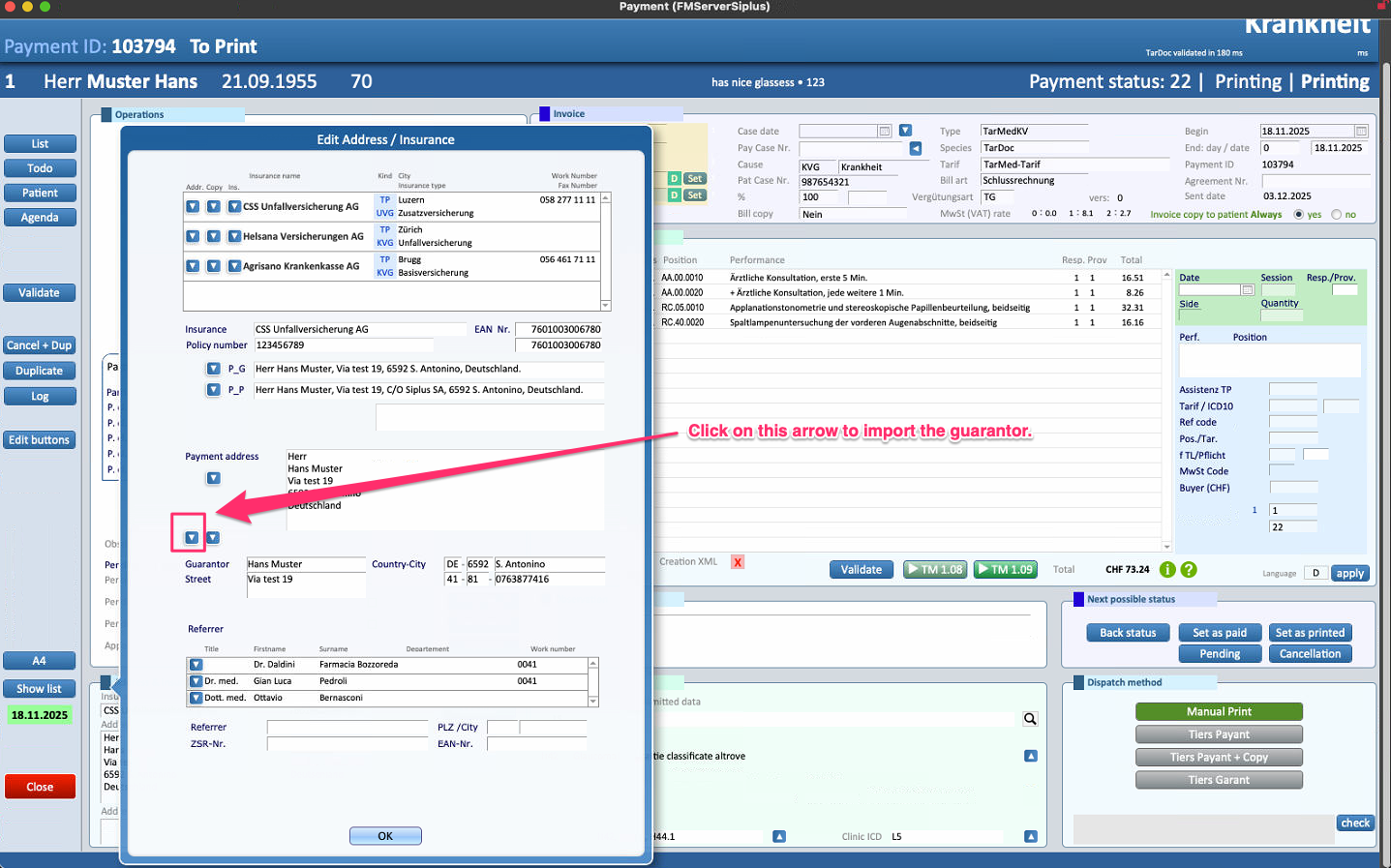This screenshot has width=1391, height=868.
Task: Click the left arrow beside Pay Case Nr.
Action: pyautogui.click(x=915, y=149)
